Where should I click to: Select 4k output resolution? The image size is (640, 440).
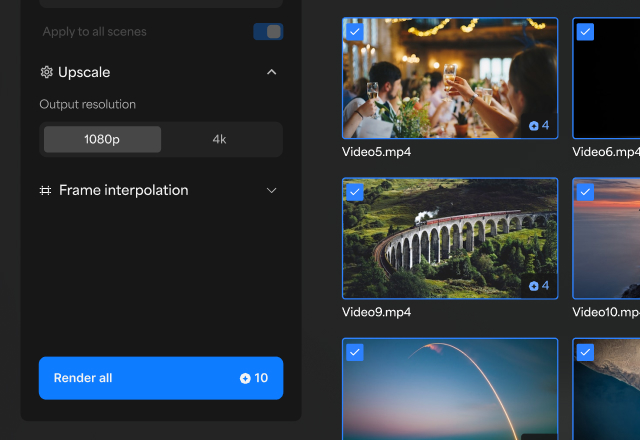219,140
